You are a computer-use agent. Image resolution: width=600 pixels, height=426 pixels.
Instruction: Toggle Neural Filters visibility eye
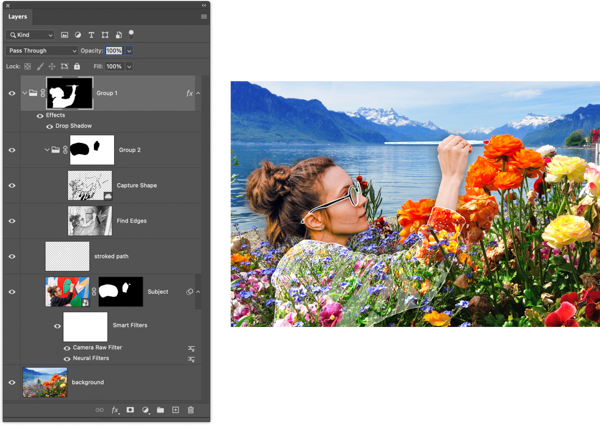point(67,359)
